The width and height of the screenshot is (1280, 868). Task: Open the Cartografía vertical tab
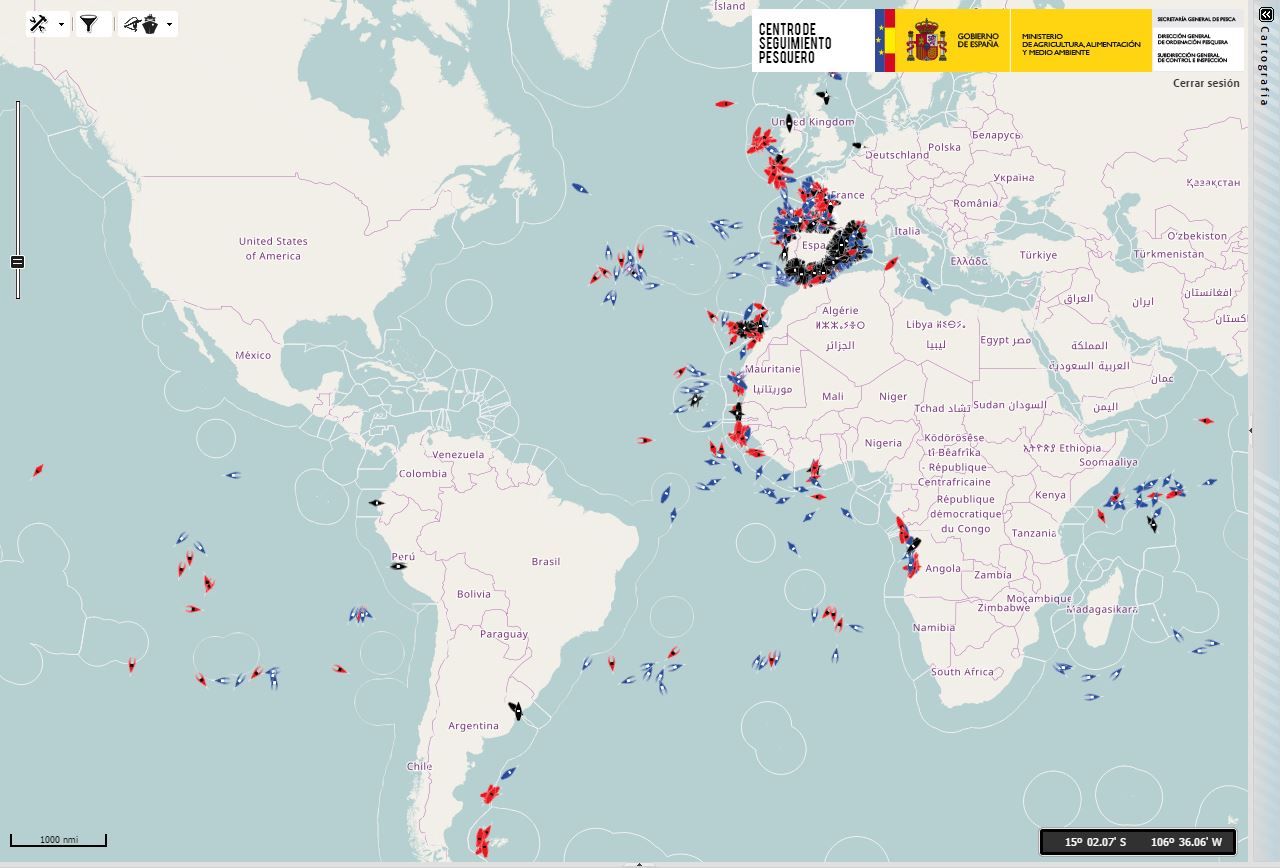[x=1265, y=65]
